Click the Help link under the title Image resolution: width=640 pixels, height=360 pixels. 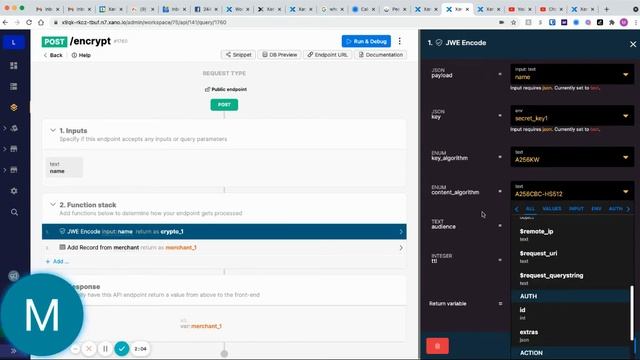tap(81, 55)
